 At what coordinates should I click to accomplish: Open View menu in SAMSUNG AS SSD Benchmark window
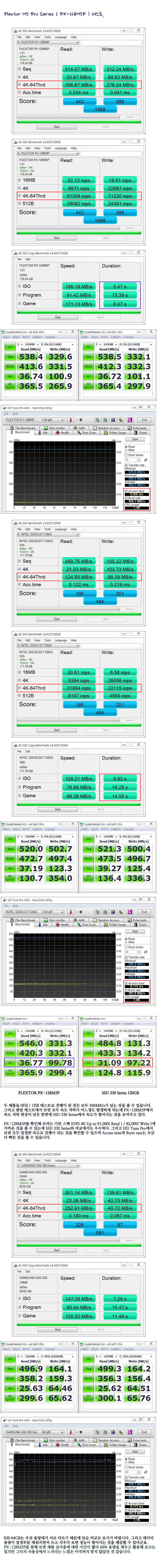point(38,1160)
